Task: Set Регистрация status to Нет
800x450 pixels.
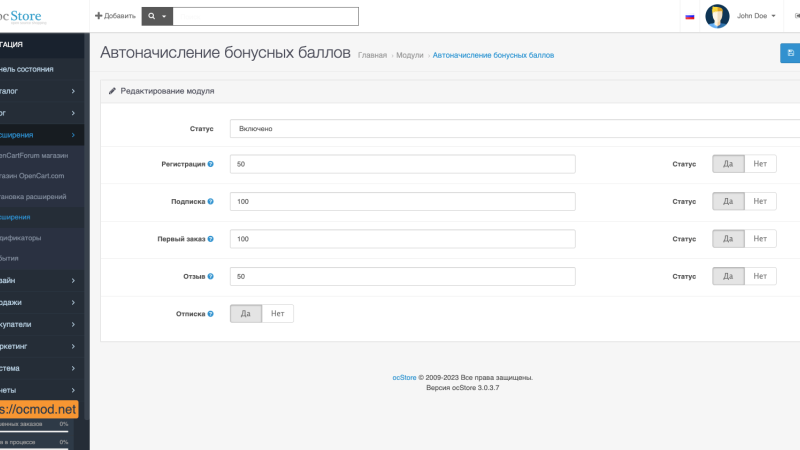Action: (760, 164)
